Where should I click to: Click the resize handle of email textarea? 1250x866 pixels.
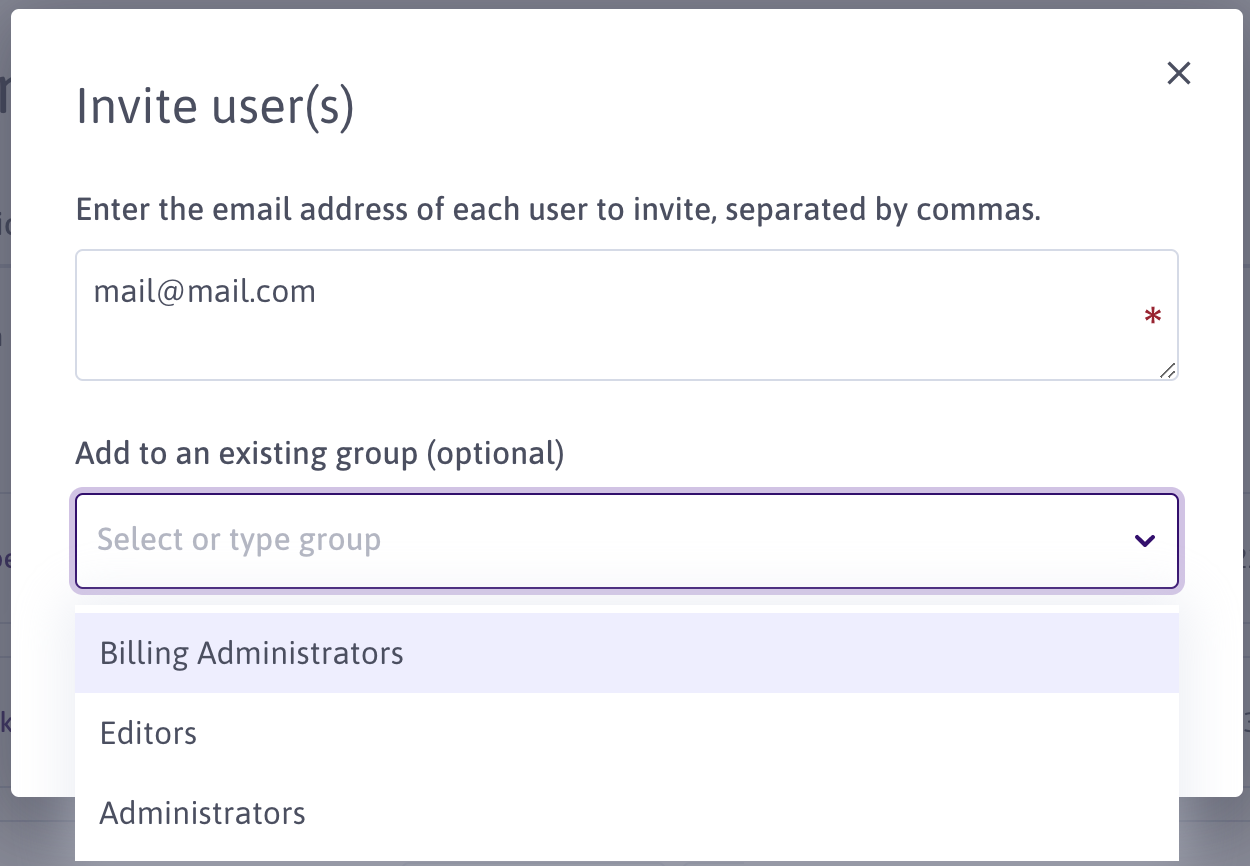tap(1167, 370)
